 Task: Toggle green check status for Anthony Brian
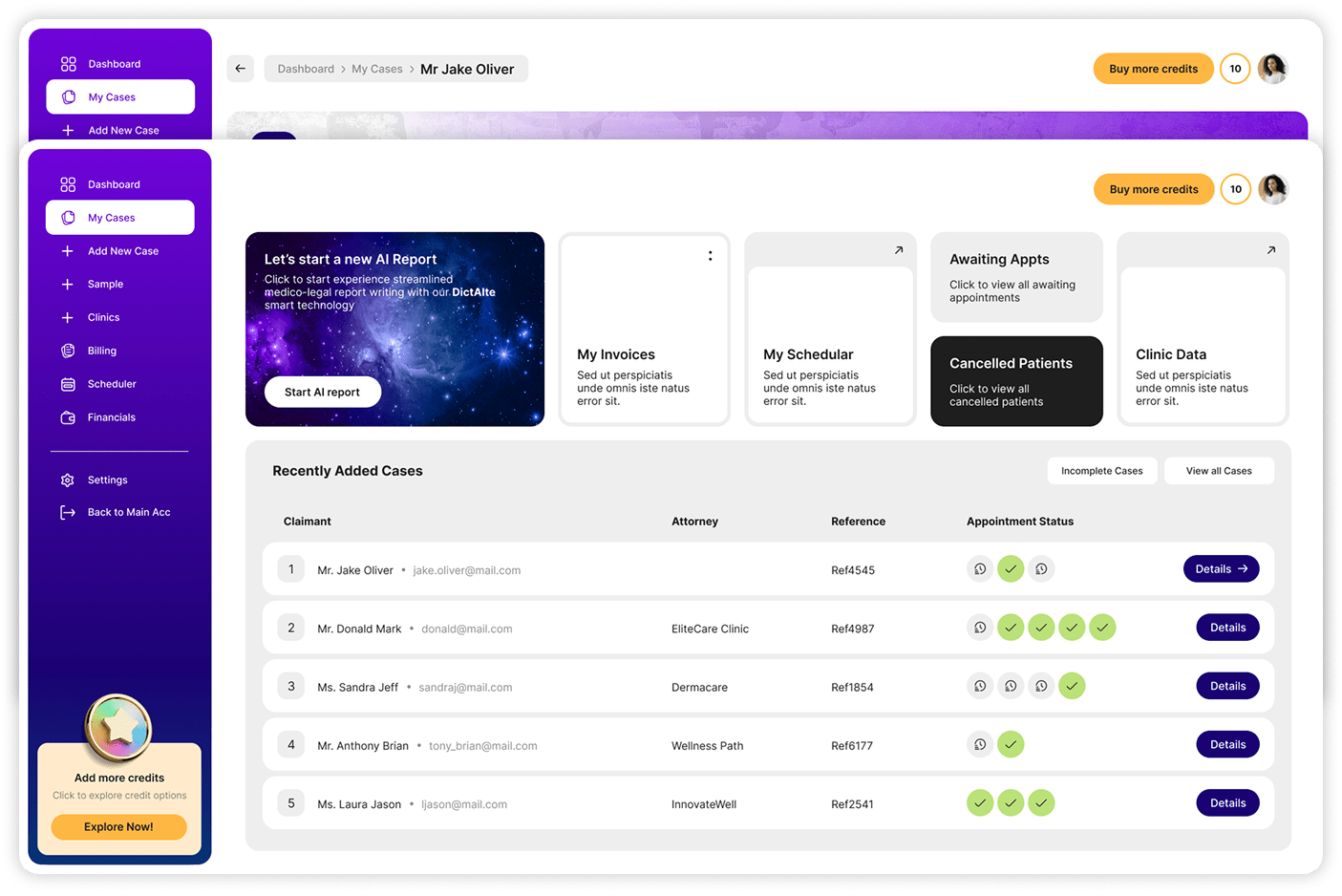(1011, 745)
